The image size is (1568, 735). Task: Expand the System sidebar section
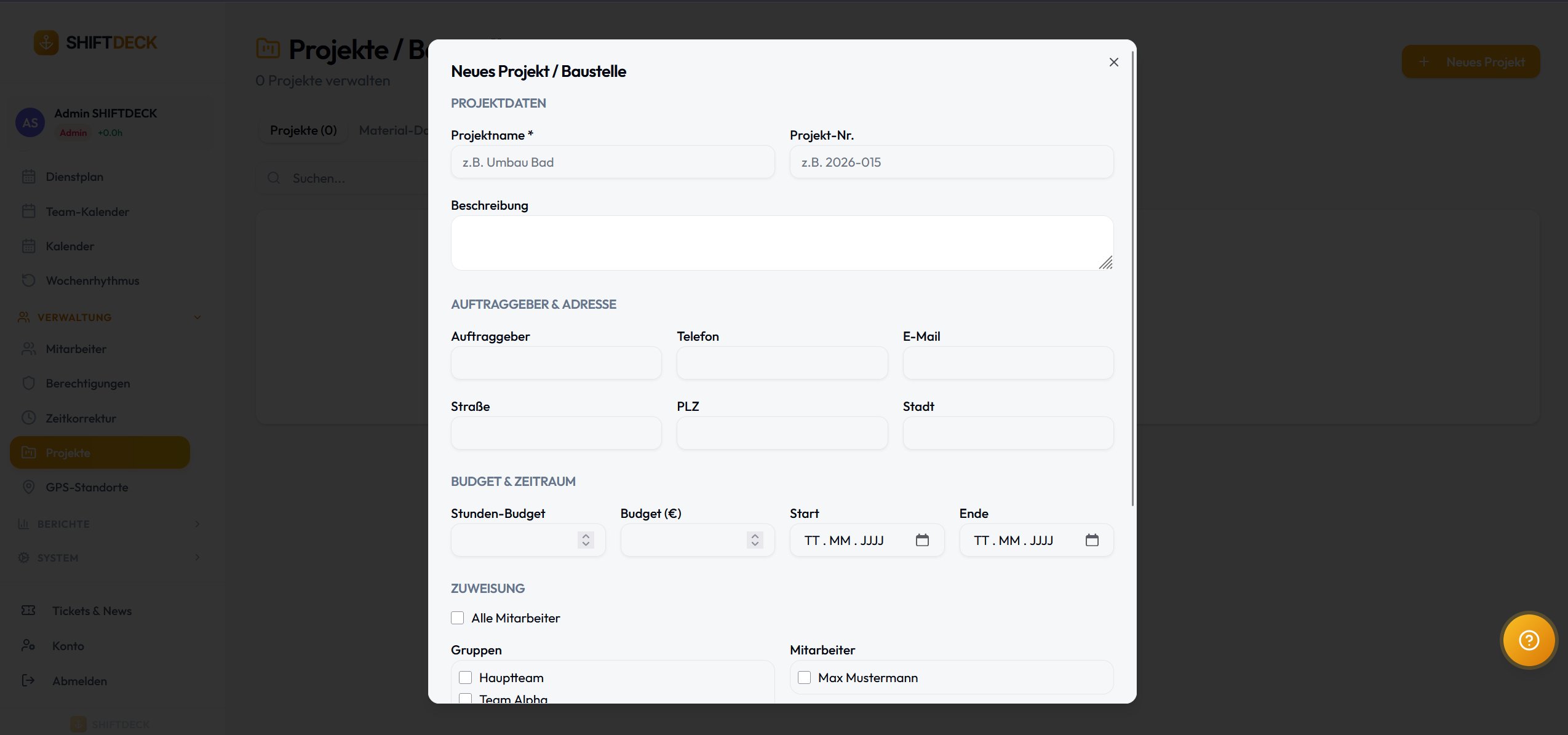point(197,557)
